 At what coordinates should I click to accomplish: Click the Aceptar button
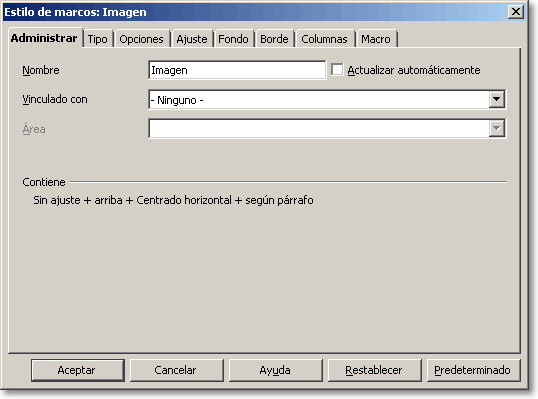point(78,370)
